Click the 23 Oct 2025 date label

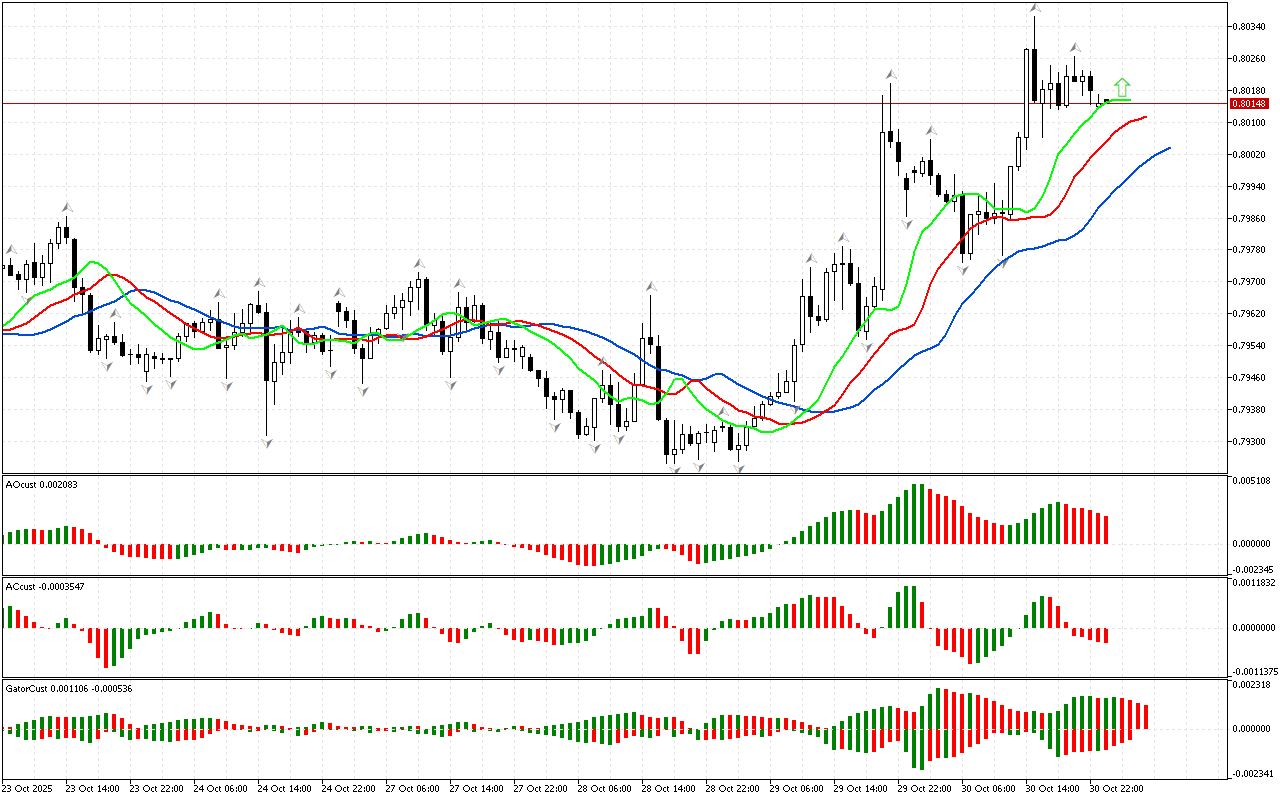tap(30, 789)
